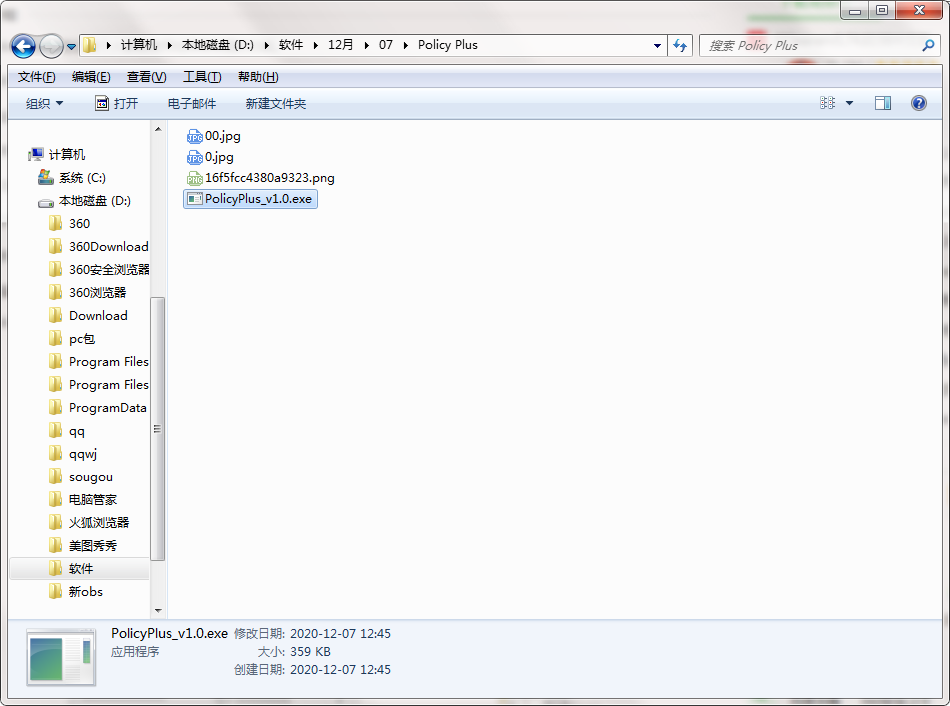Open the 组织 dropdown menu

coord(44,104)
